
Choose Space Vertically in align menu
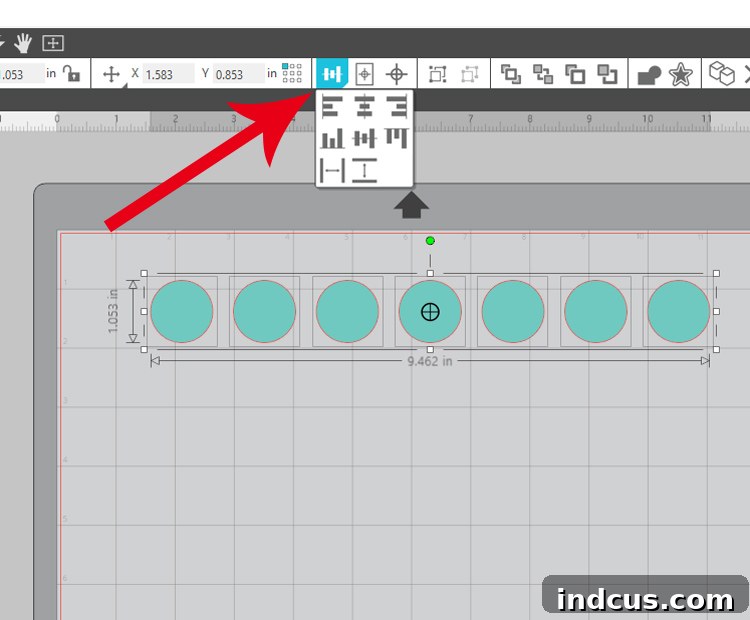coord(364,170)
